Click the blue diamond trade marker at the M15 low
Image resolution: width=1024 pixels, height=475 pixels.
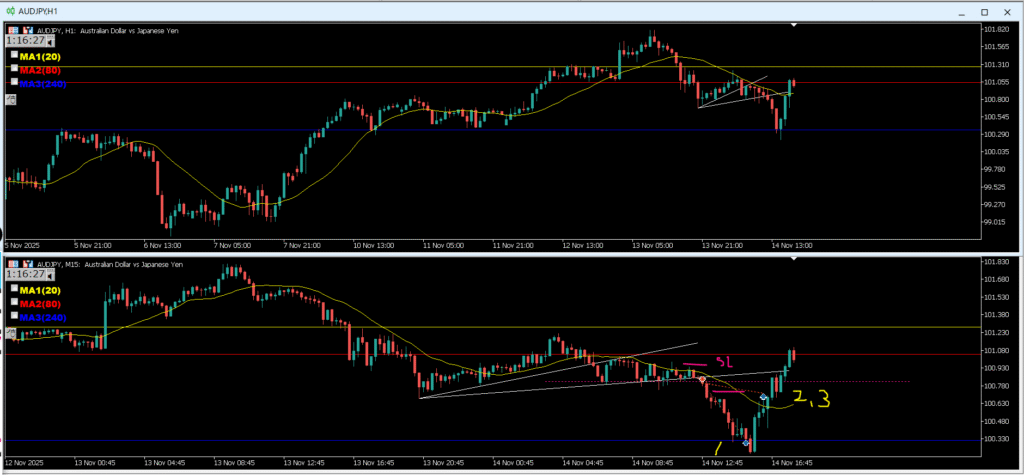[746, 442]
